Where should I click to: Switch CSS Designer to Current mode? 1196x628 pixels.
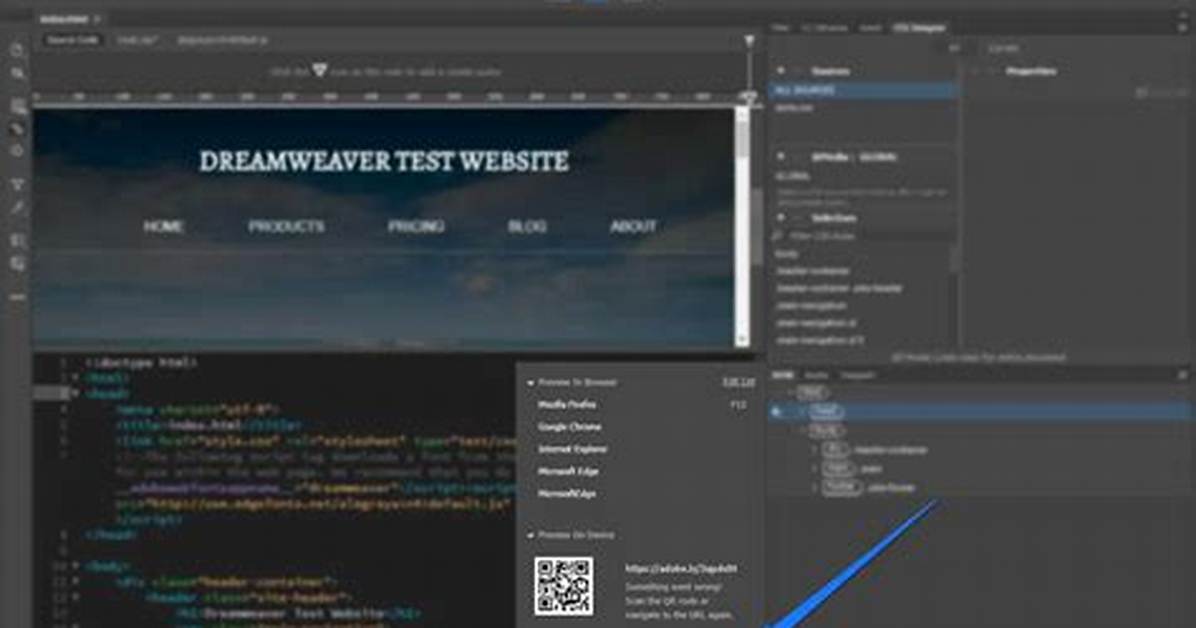(x=1003, y=47)
